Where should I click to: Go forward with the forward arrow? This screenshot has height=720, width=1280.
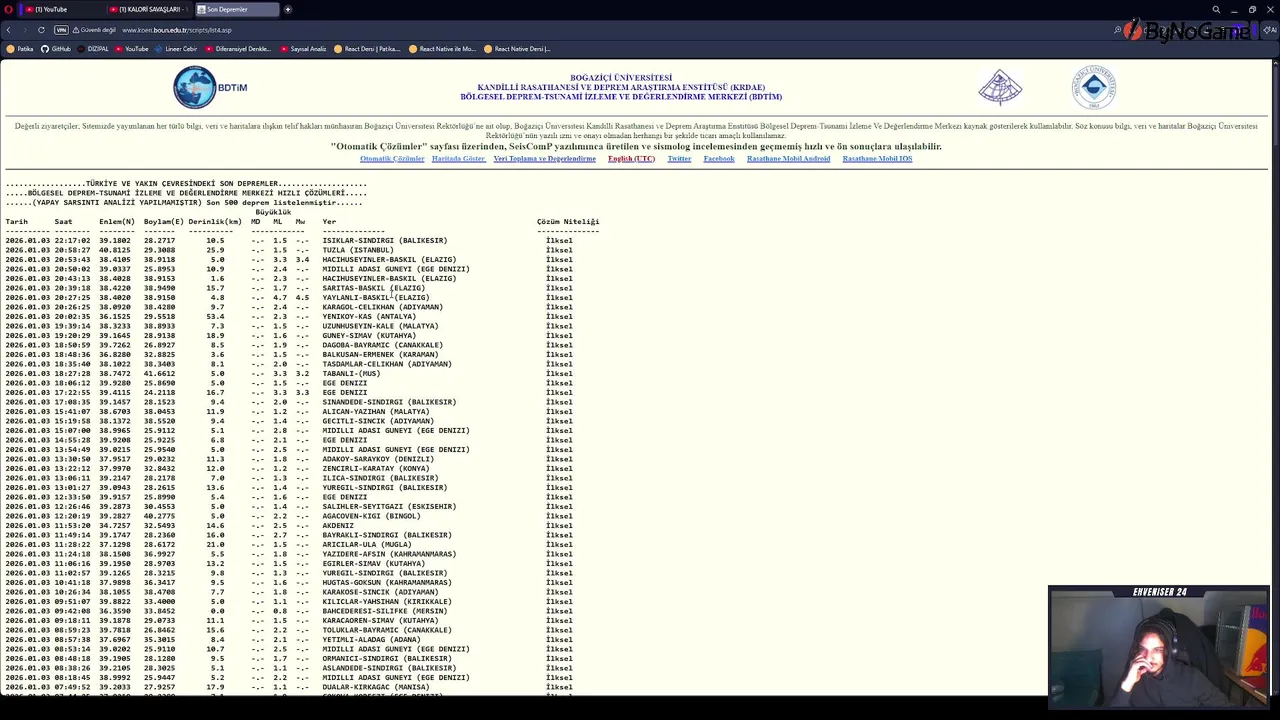(x=24, y=30)
